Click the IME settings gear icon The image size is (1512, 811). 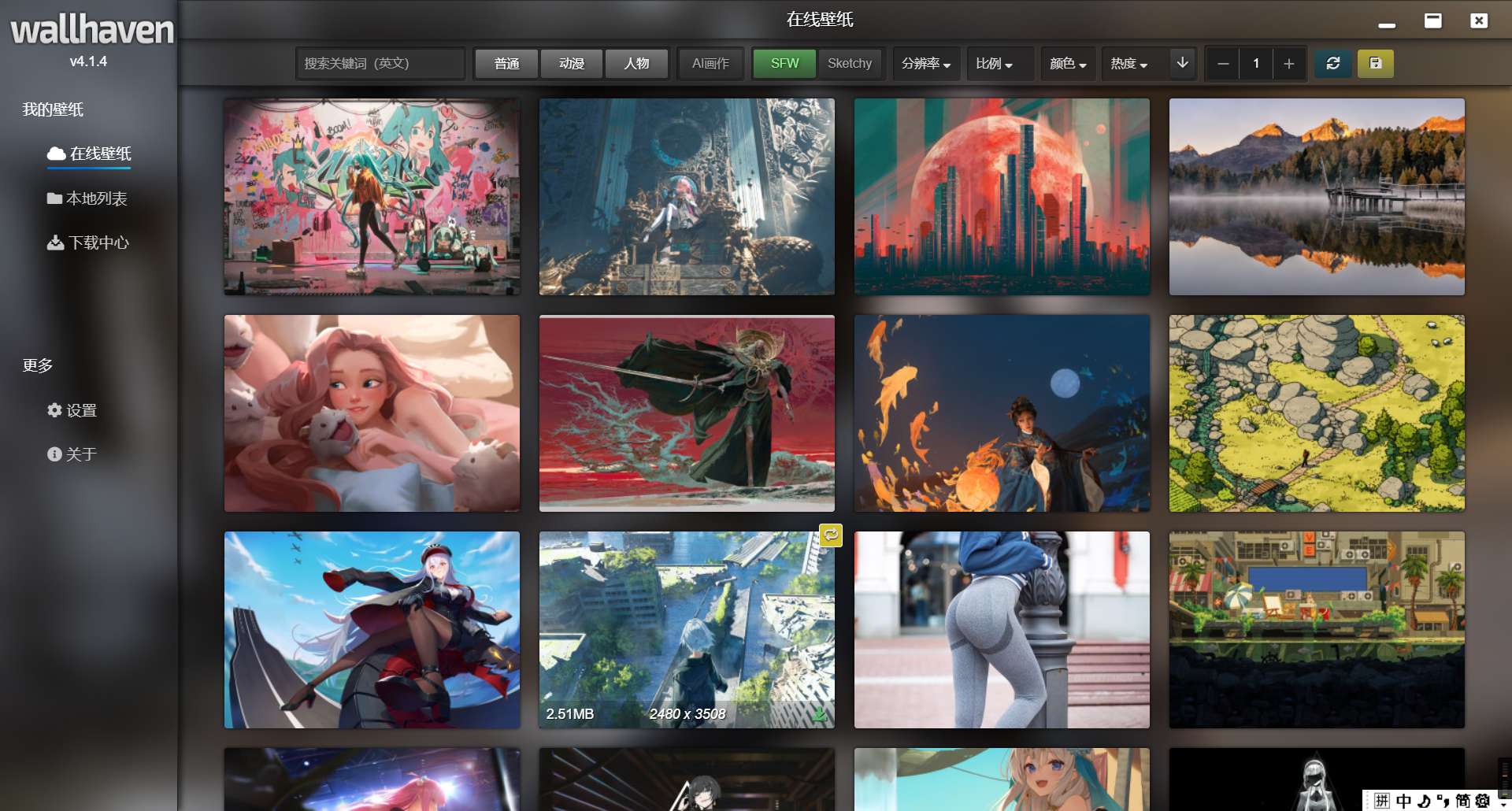1482,801
